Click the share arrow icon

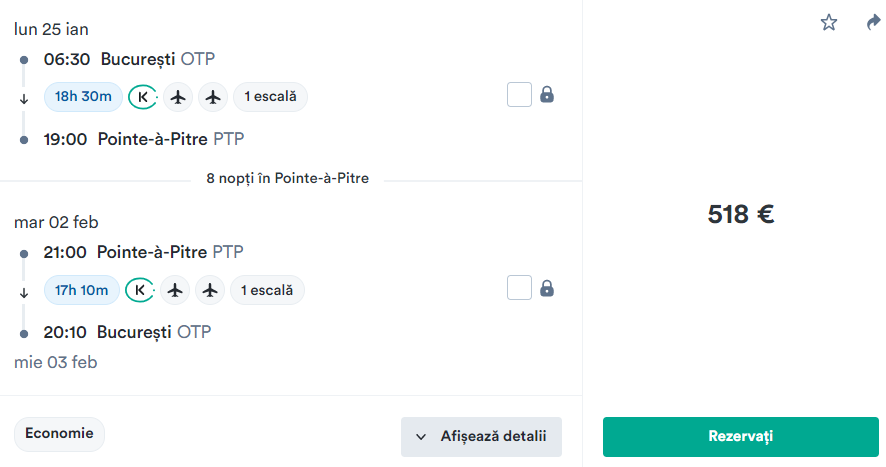pos(873,23)
